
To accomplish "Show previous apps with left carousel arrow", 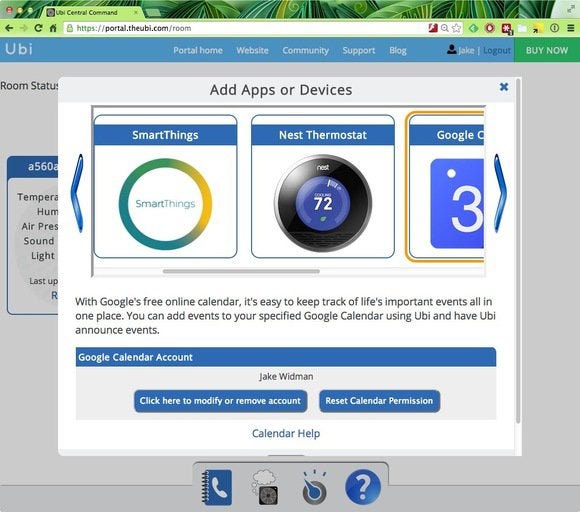I will click(78, 193).
